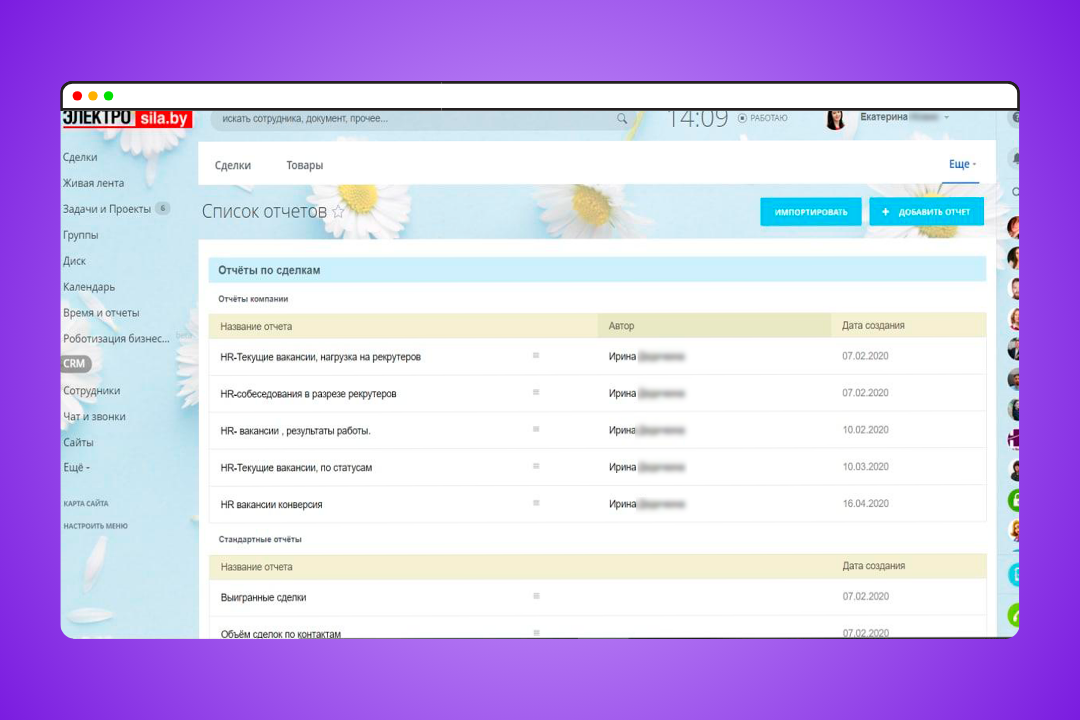Image resolution: width=1080 pixels, height=720 pixels.
Task: Open row menu for HR-собеседования в разрезе рекрутеров
Action: coord(536,392)
